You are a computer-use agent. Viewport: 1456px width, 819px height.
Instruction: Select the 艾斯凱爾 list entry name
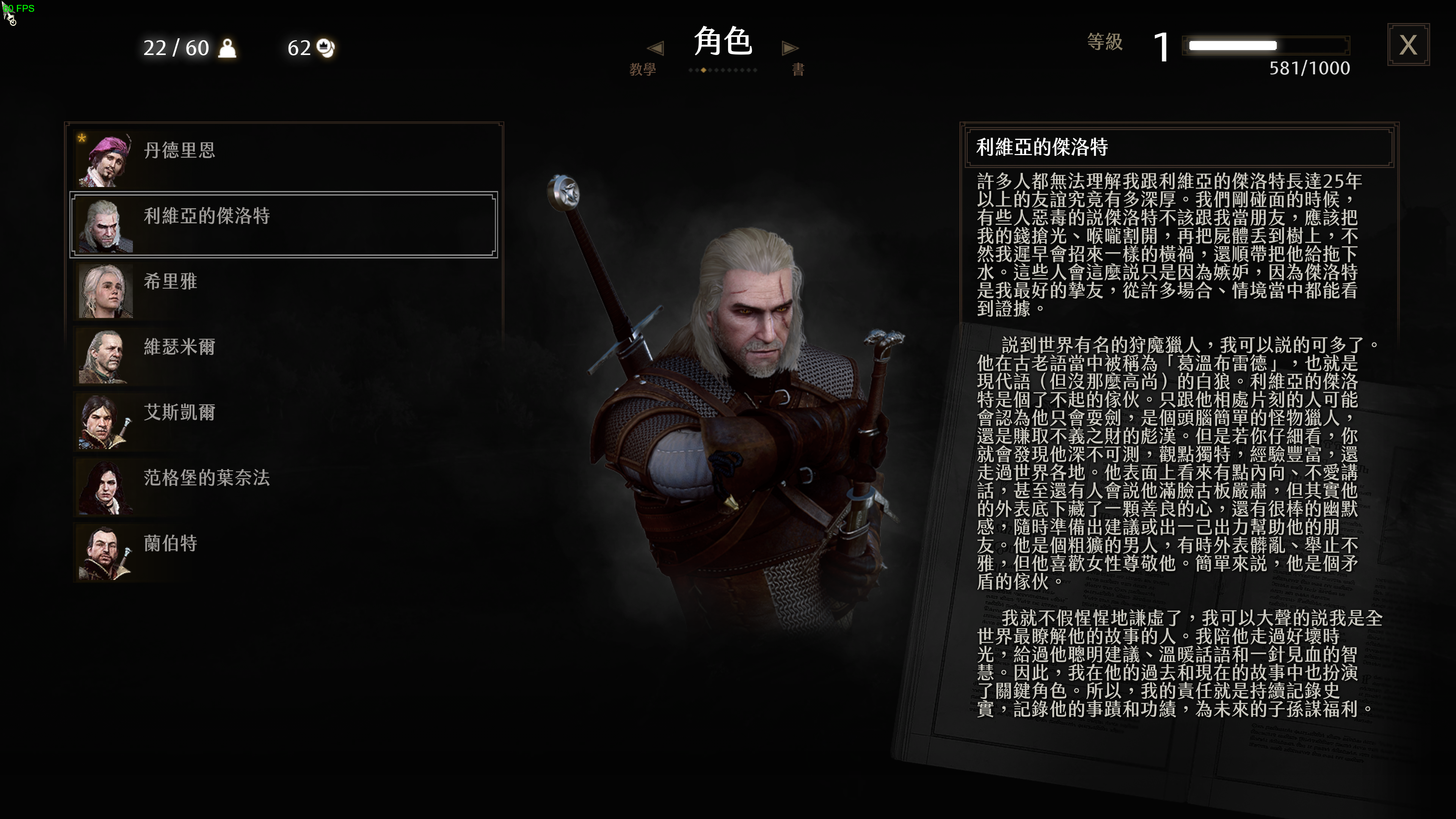(180, 412)
